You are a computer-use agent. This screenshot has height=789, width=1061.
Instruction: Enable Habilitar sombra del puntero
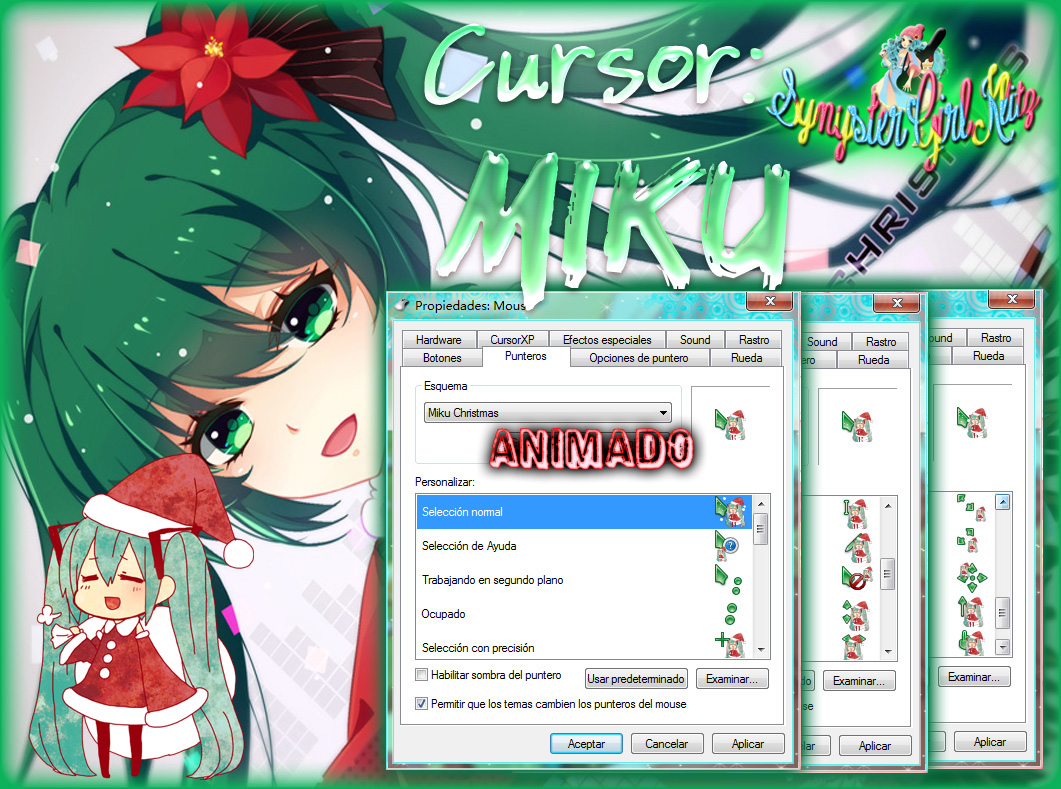tap(422, 675)
